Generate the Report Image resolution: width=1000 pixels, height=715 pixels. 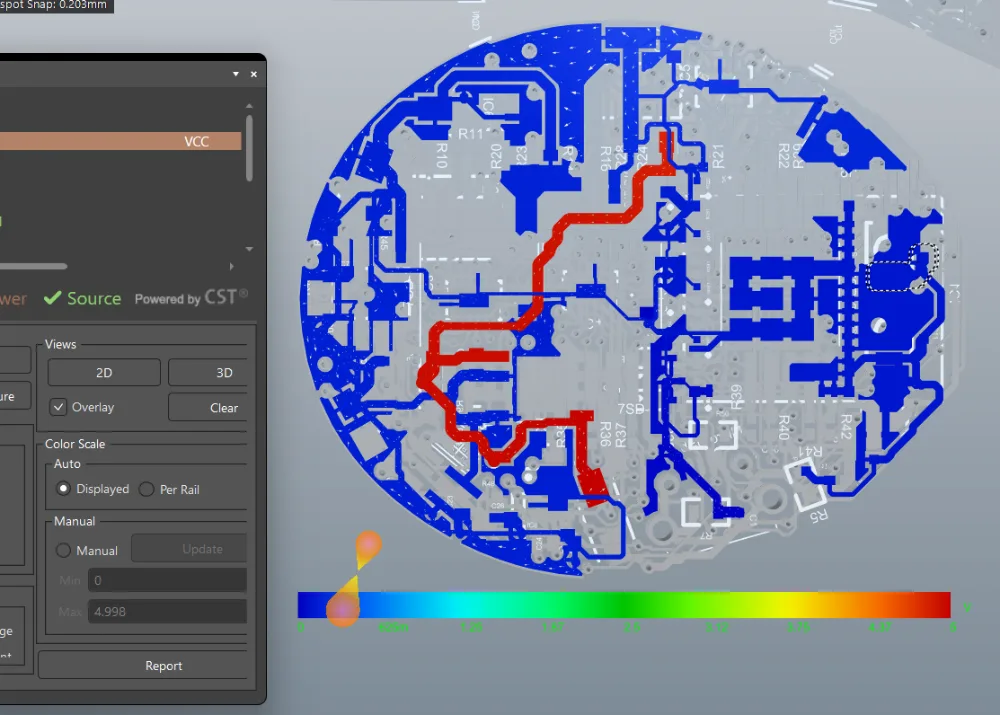(143, 665)
